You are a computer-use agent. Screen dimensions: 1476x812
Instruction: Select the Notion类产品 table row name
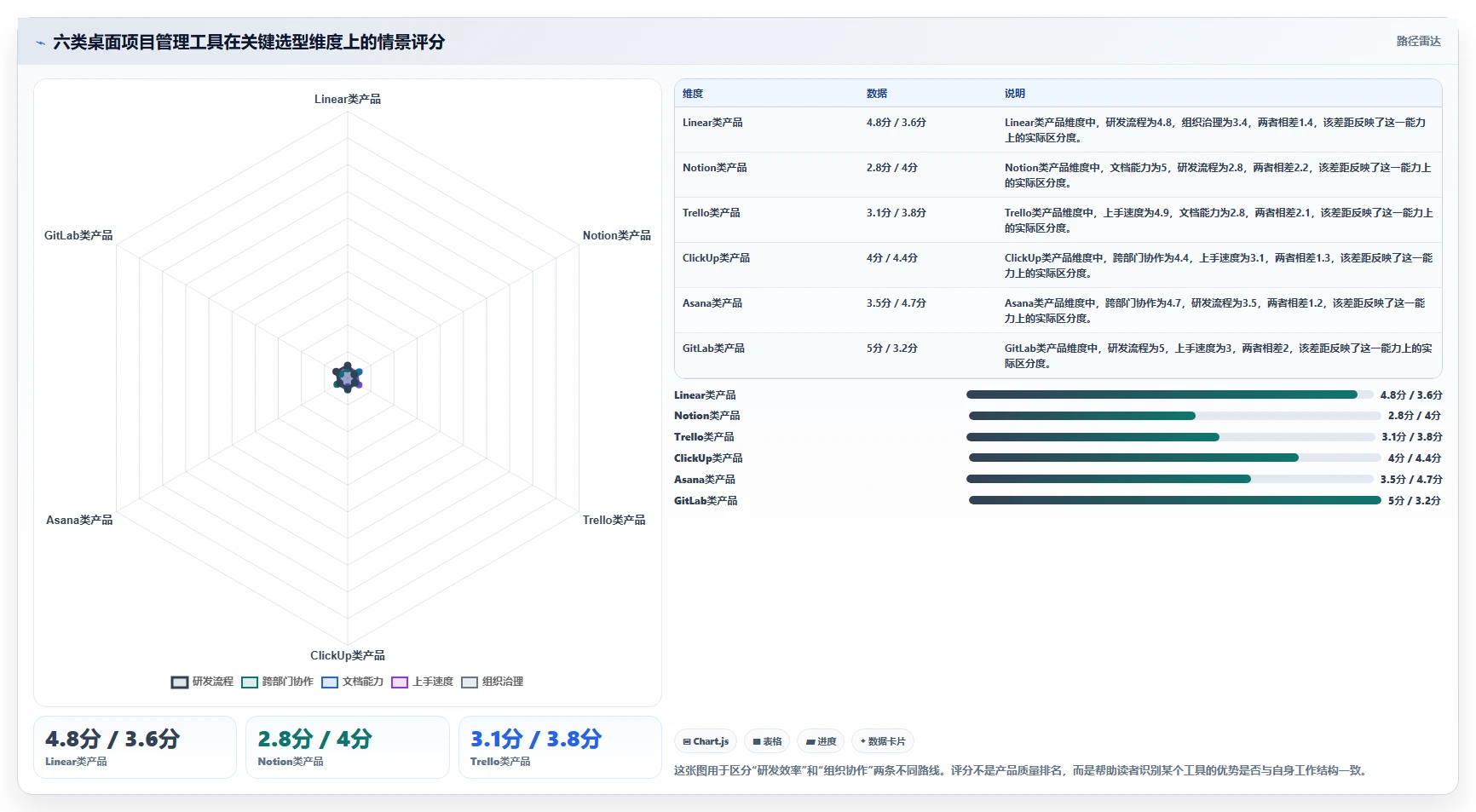coord(714,168)
